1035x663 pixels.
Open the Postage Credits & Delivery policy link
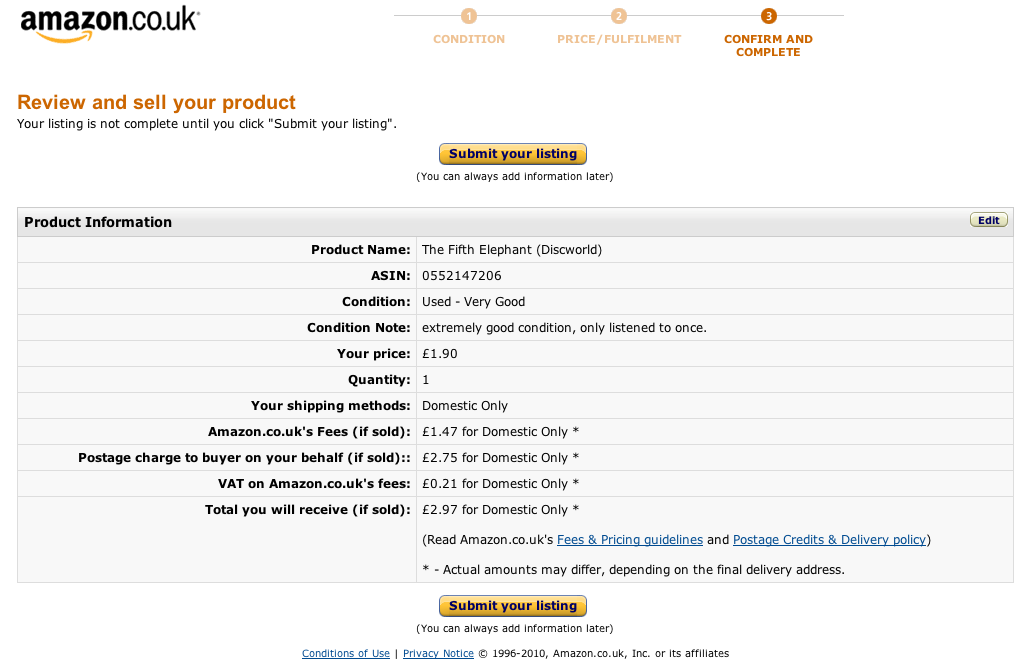[x=829, y=540]
